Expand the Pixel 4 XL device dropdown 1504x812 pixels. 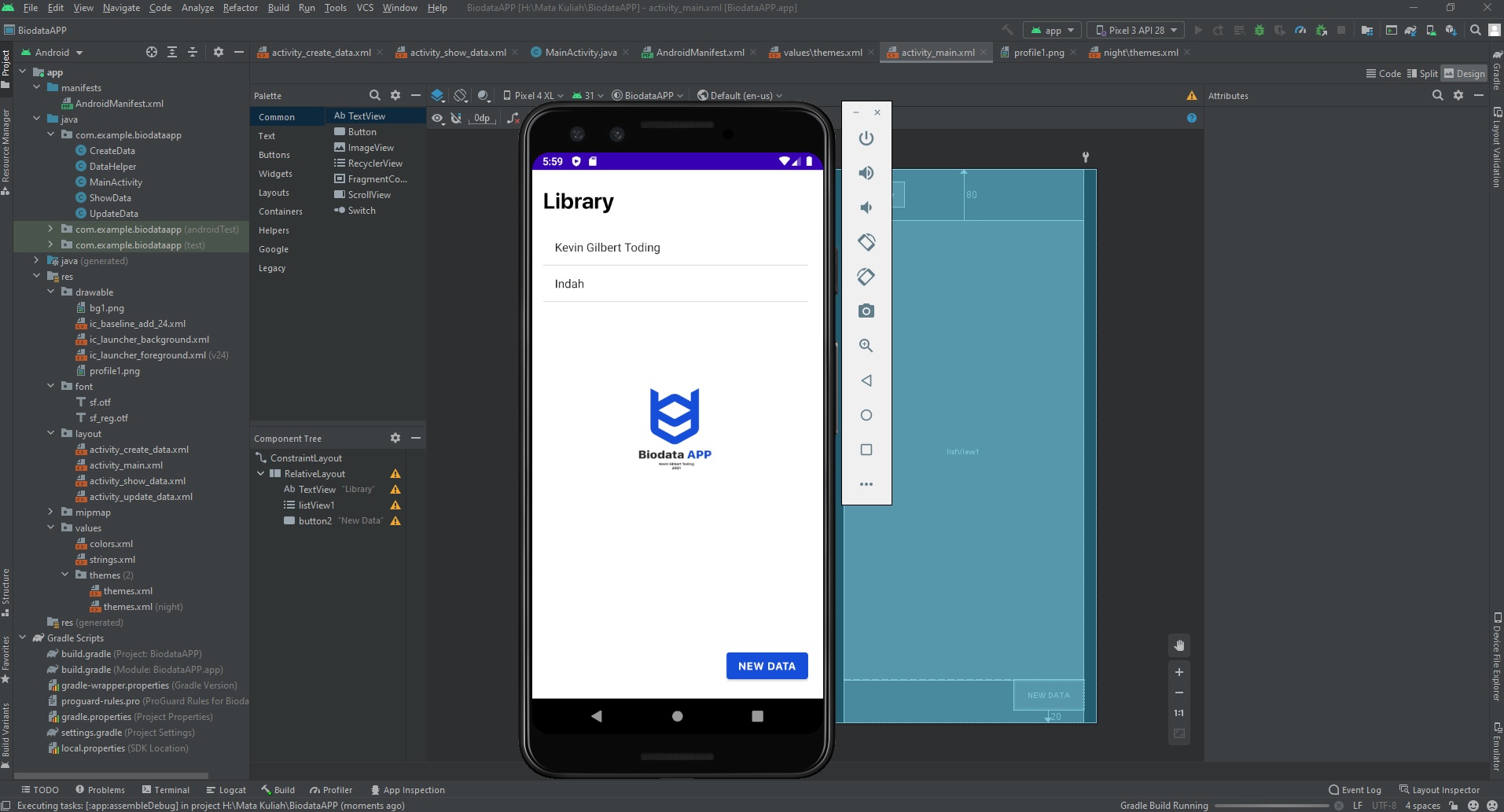point(533,95)
